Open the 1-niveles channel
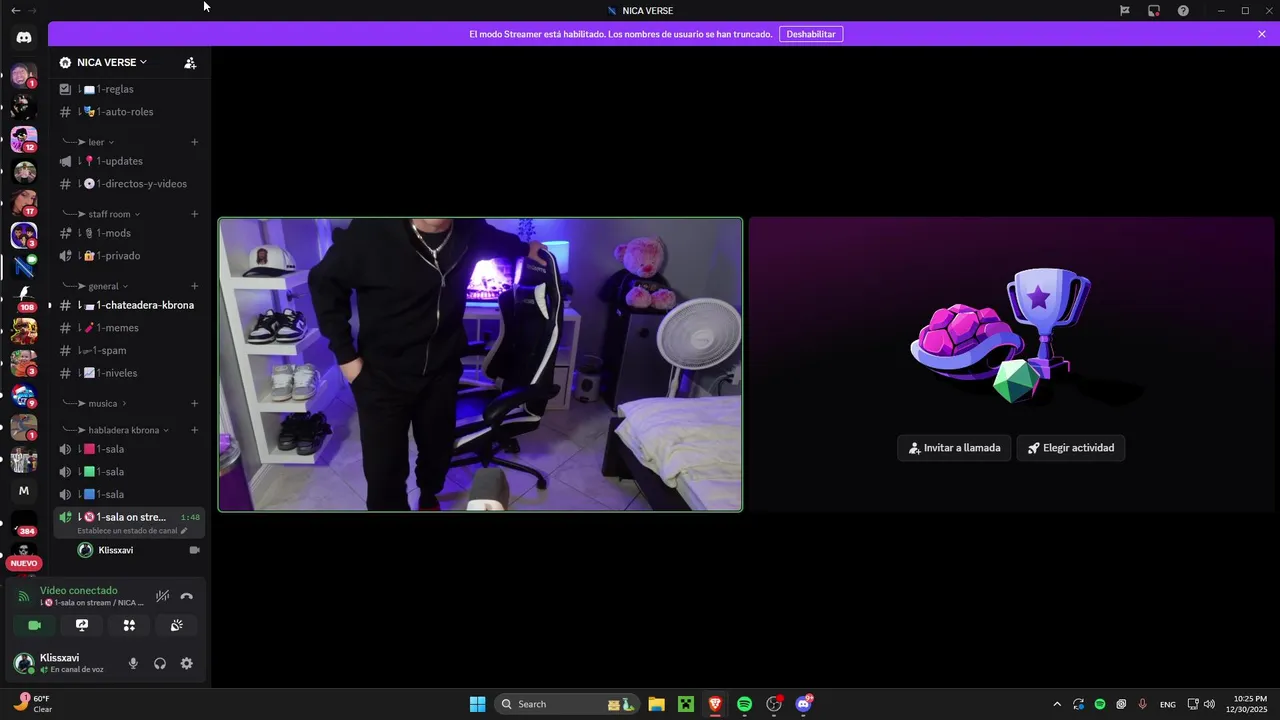The image size is (1280, 720). pos(130,373)
